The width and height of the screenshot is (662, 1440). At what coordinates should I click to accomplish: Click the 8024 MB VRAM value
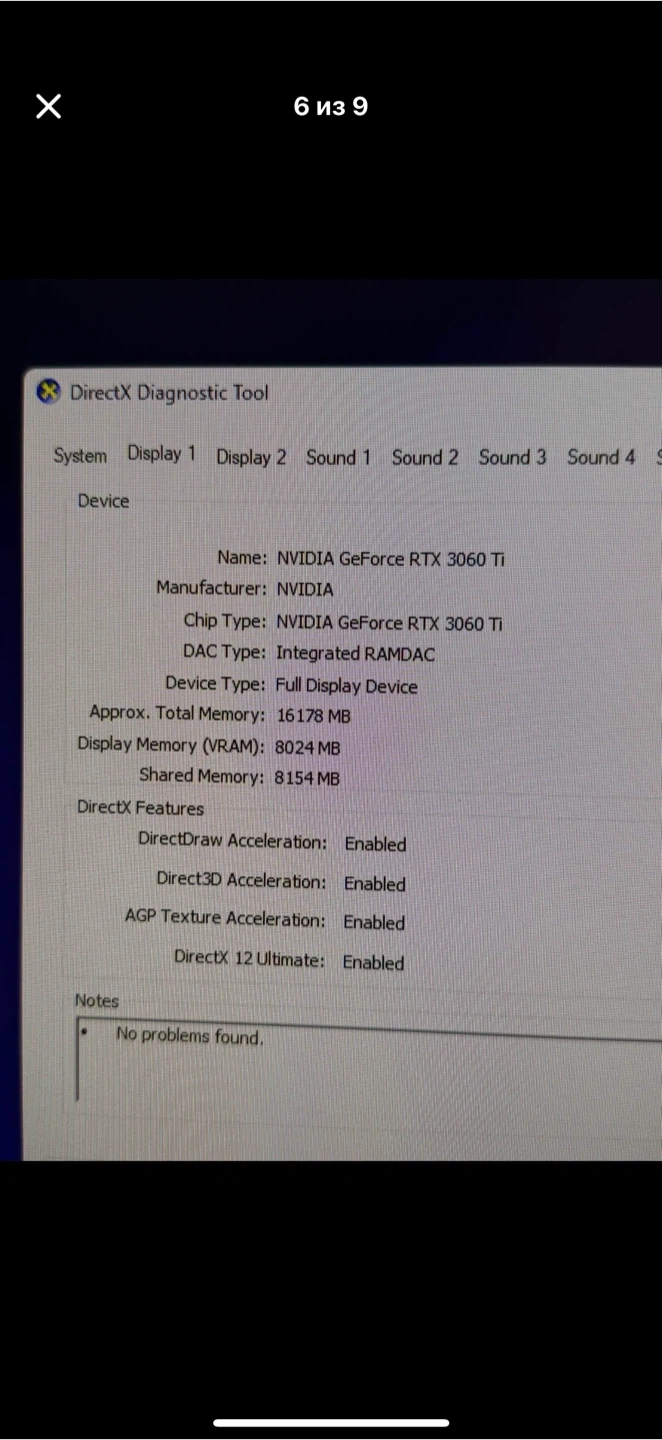307,747
